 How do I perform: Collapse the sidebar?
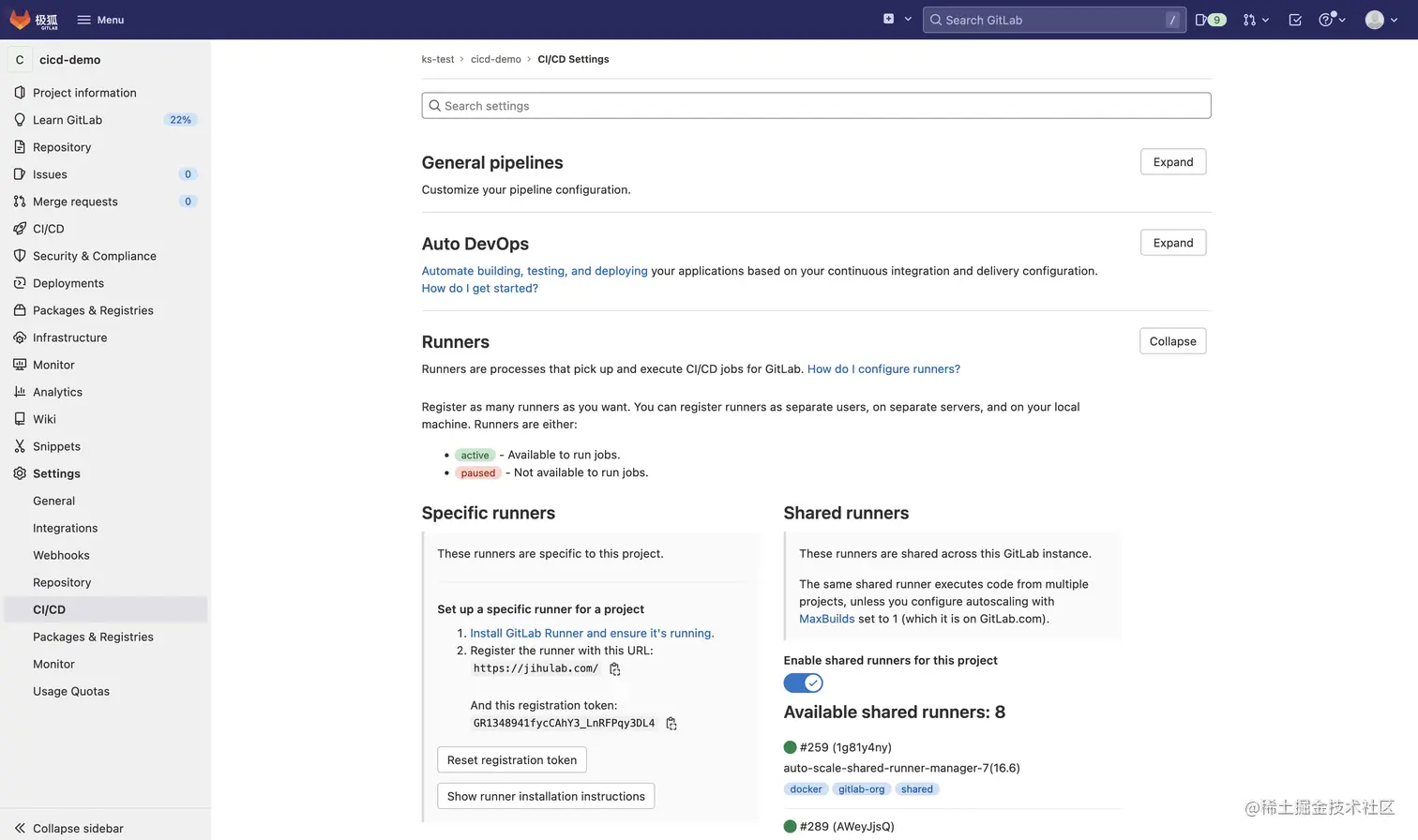click(x=68, y=828)
